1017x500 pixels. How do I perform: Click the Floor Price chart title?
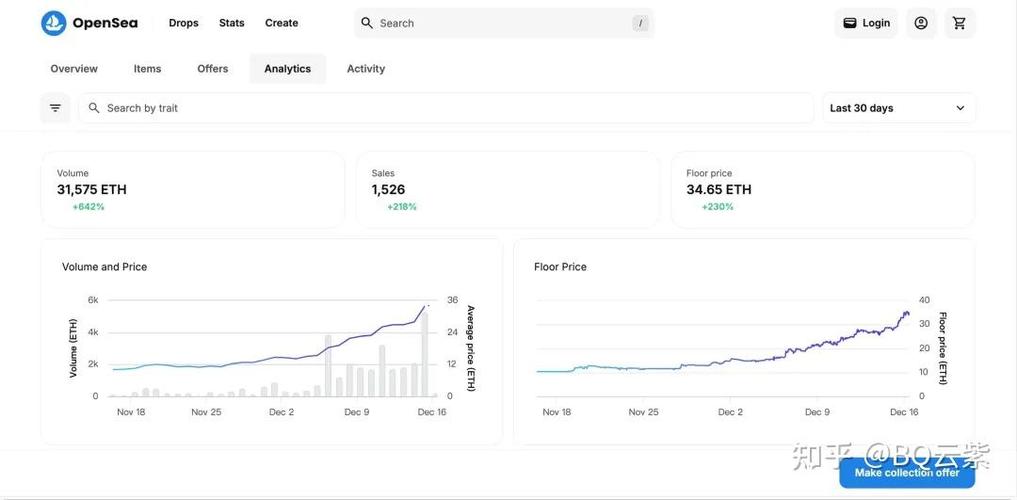coord(560,267)
